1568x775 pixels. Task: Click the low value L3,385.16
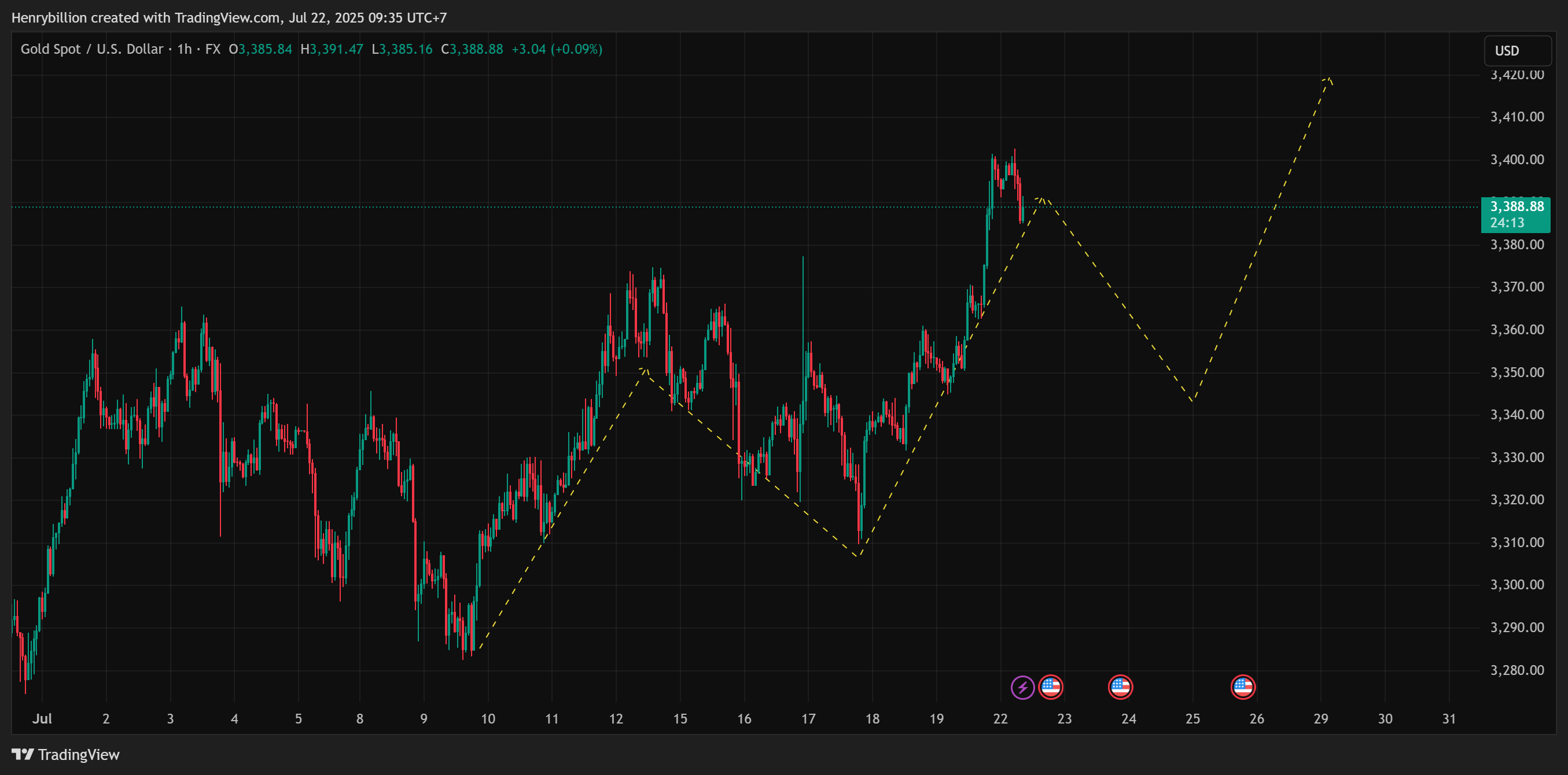tap(402, 49)
